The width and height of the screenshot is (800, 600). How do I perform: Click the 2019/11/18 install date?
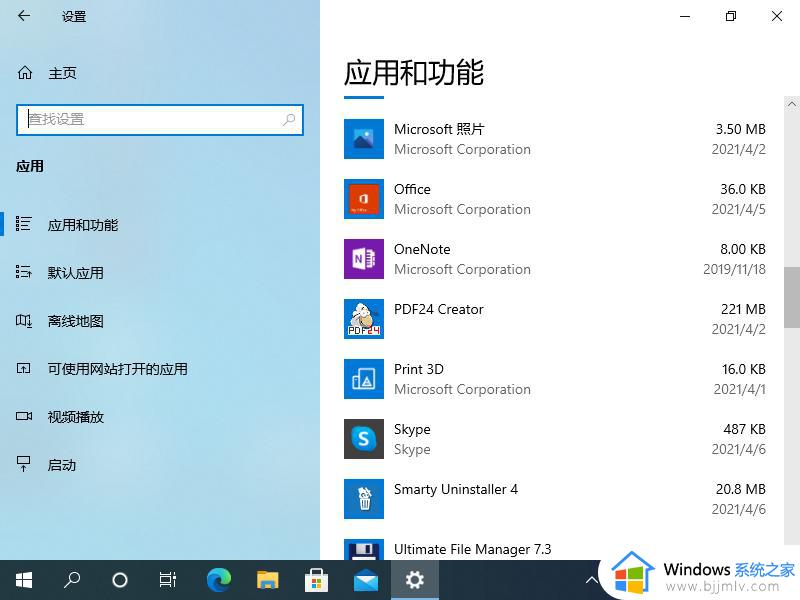pyautogui.click(x=734, y=269)
